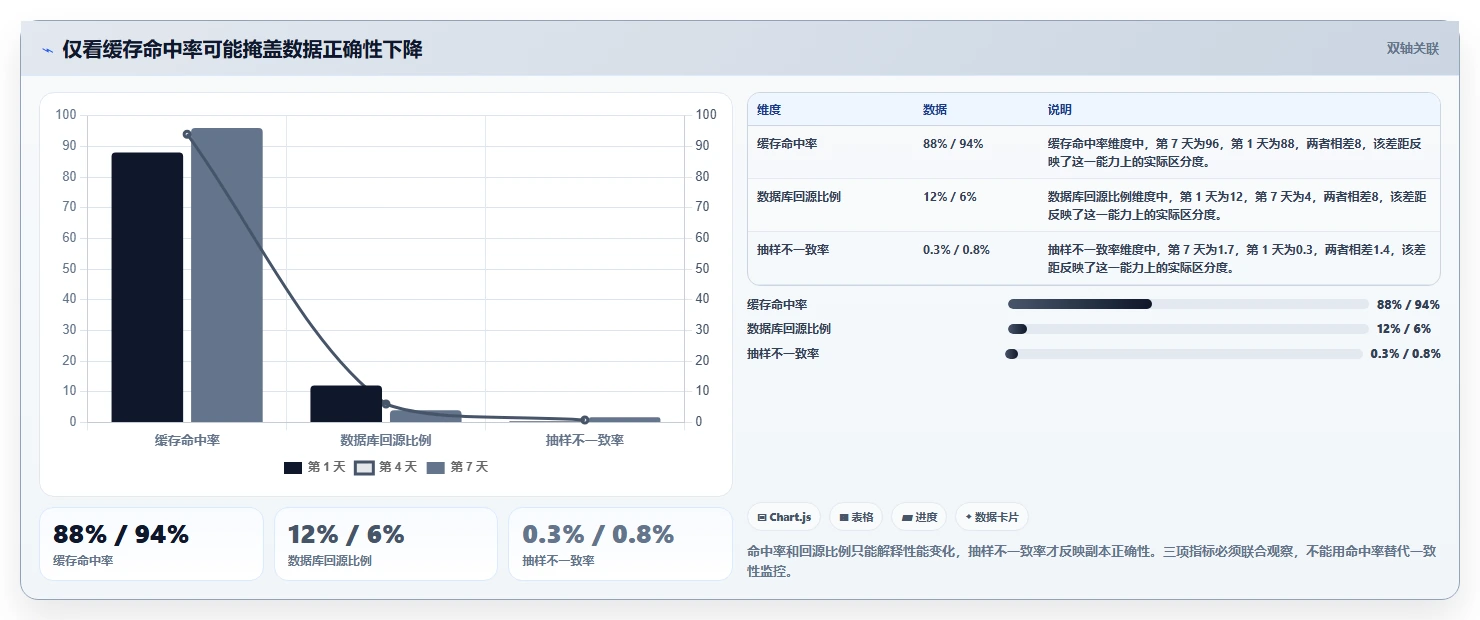The height and width of the screenshot is (620, 1480).
Task: Click the 88% / 94% table cell
Action: (953, 144)
